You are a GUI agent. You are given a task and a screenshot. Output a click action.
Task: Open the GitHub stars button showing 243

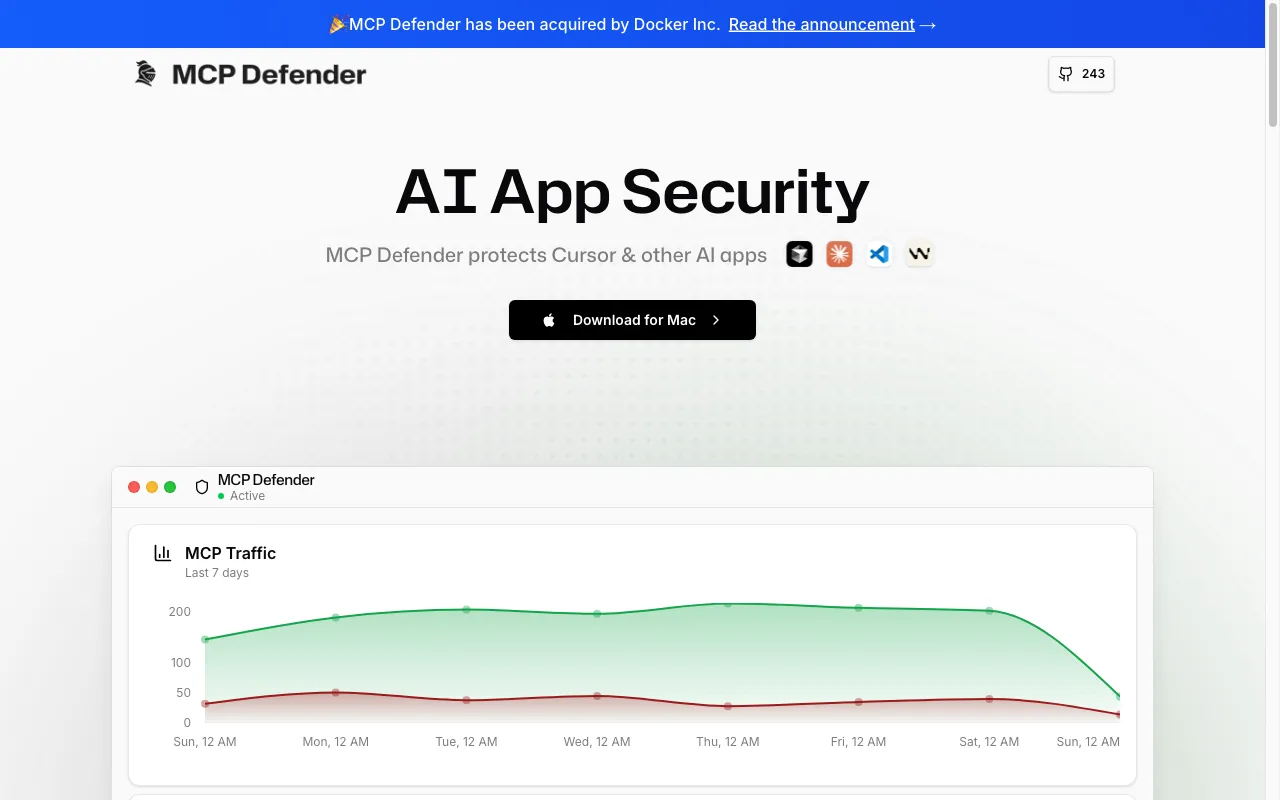1081,74
